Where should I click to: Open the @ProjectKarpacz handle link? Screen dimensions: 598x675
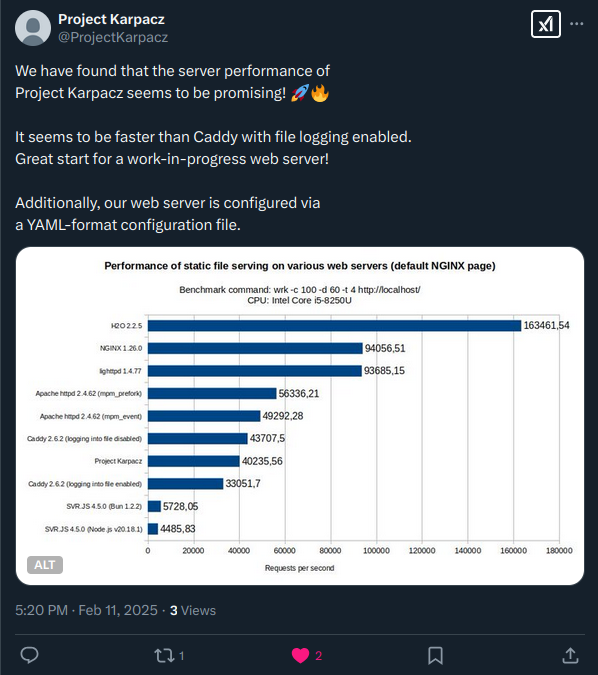pyautogui.click(x=113, y=37)
